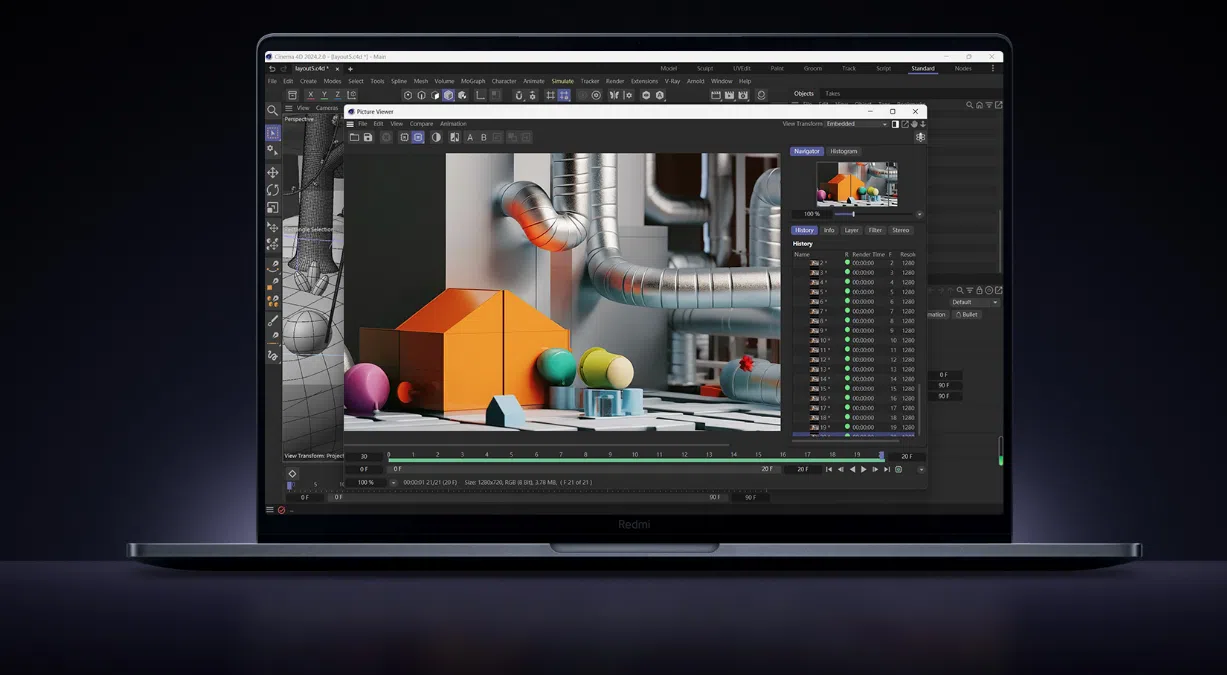This screenshot has height=675, width=1227.
Task: Open the Compare menu in Picture Viewer
Action: click(422, 124)
